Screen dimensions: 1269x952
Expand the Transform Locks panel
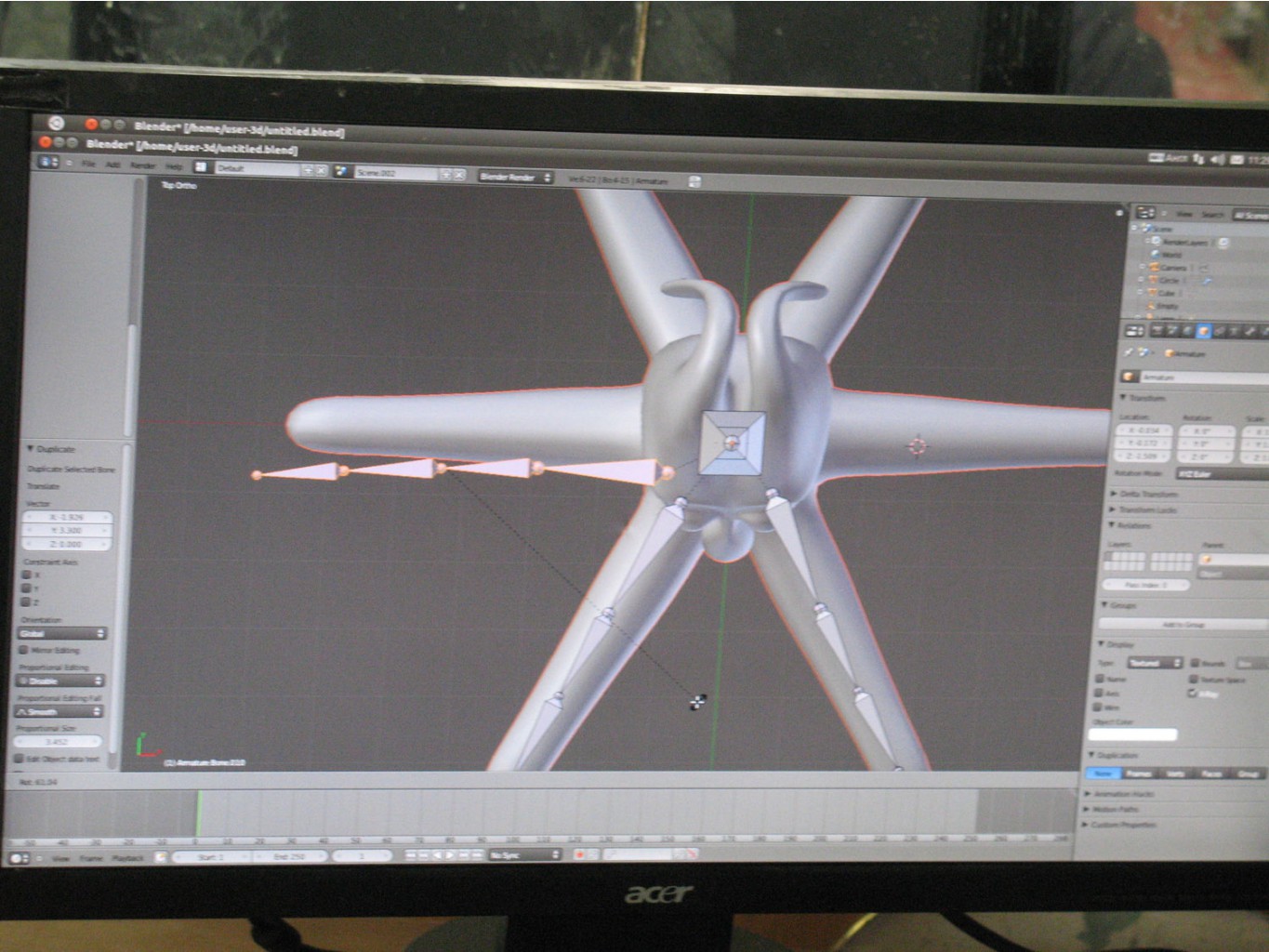1114,509
